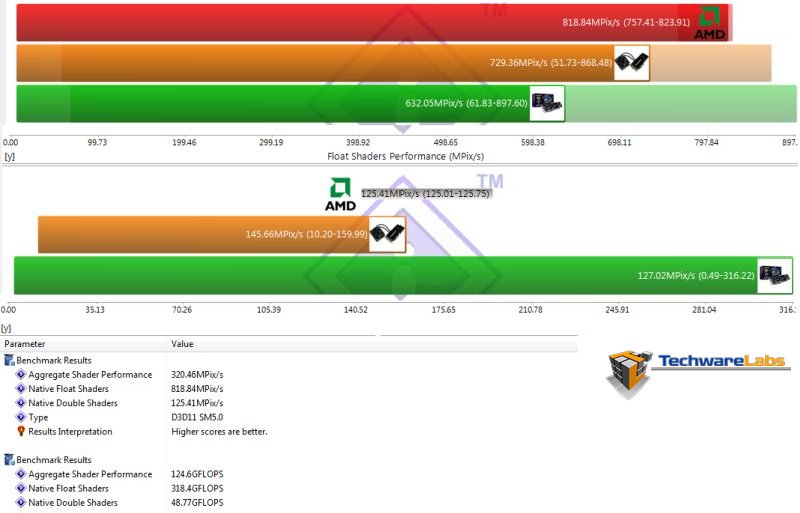Click the 124.6GFLOPS value
Screen dimensions: 800x513
tap(197, 474)
